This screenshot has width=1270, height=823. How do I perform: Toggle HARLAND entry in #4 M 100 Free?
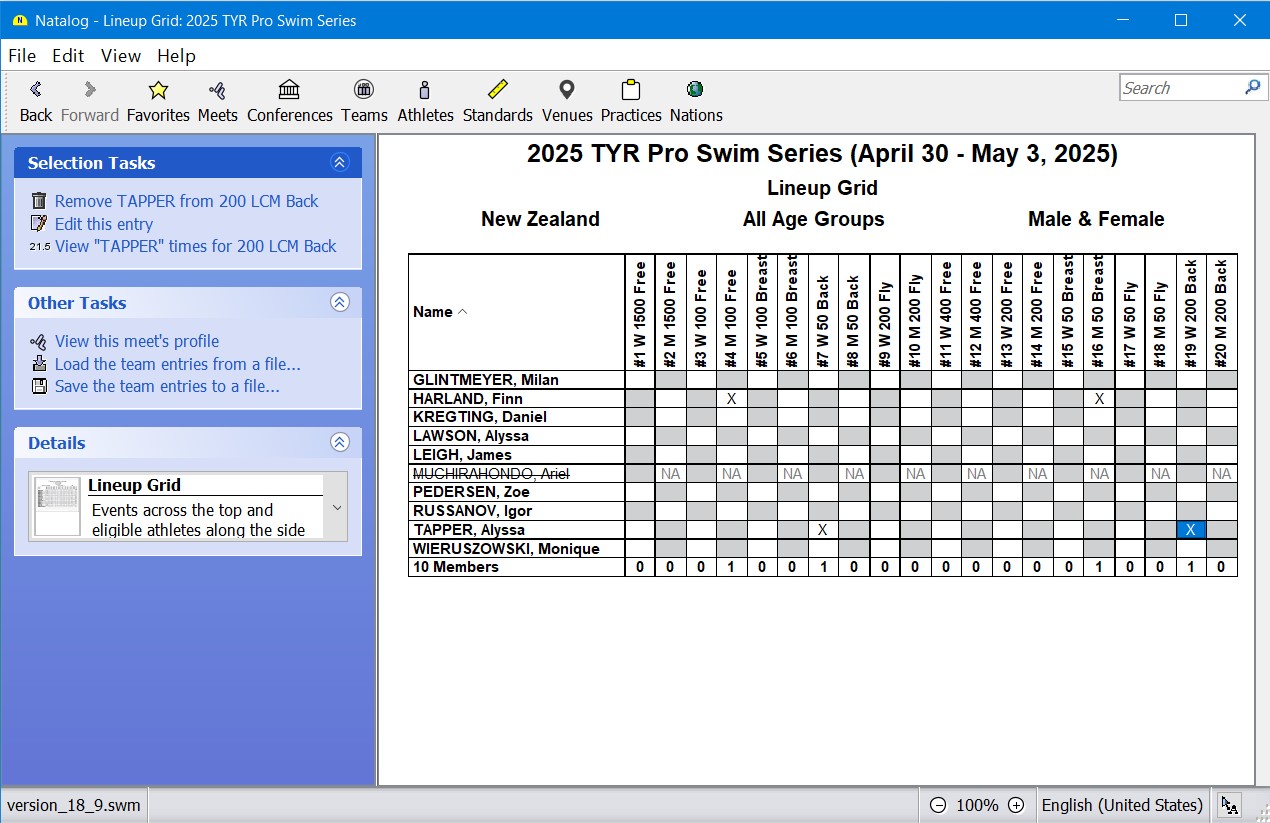pyautogui.click(x=731, y=399)
